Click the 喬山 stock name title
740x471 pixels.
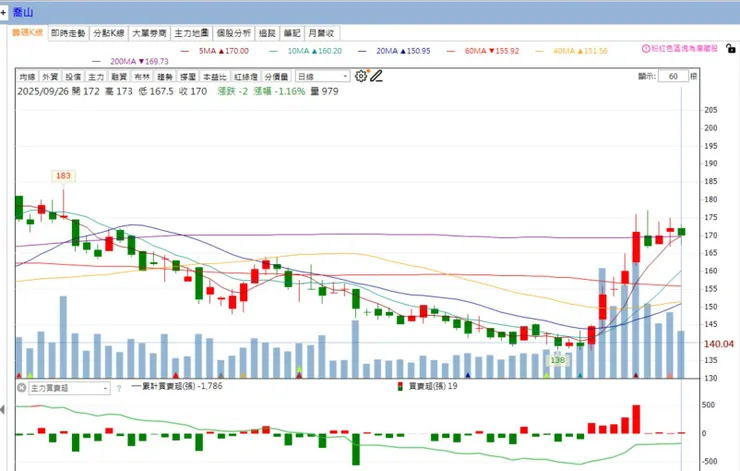(x=23, y=12)
